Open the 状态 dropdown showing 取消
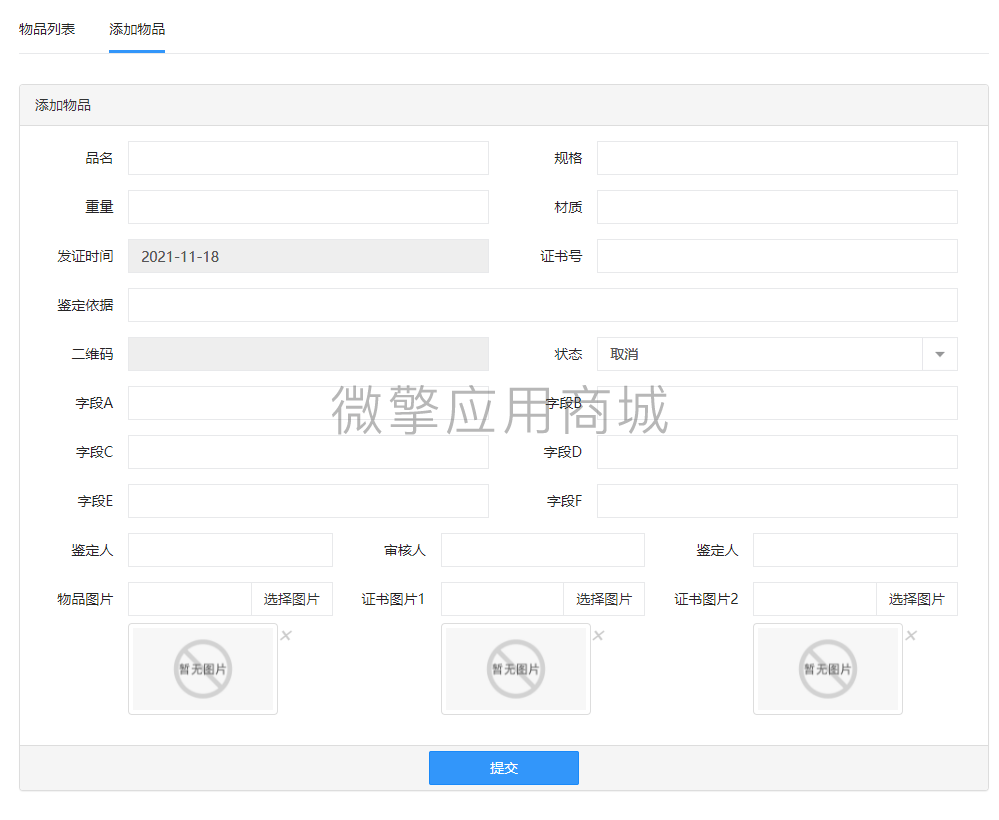The image size is (999, 820). [x=777, y=354]
